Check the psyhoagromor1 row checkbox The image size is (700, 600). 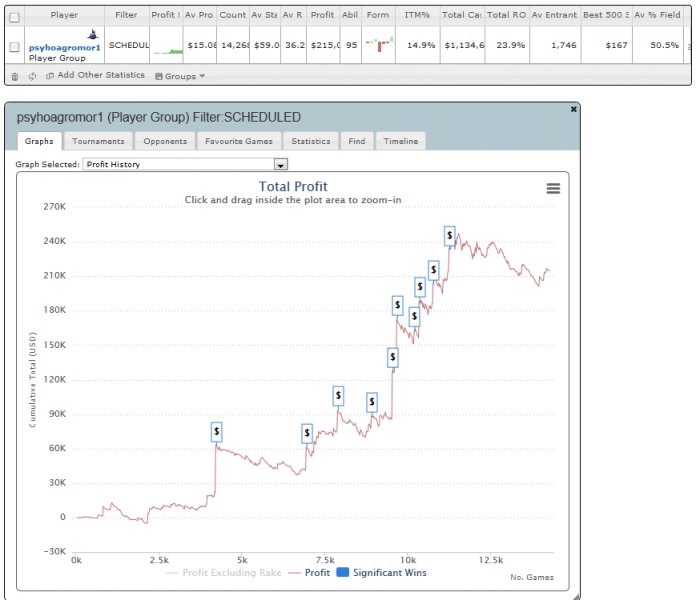pyautogui.click(x=14, y=46)
